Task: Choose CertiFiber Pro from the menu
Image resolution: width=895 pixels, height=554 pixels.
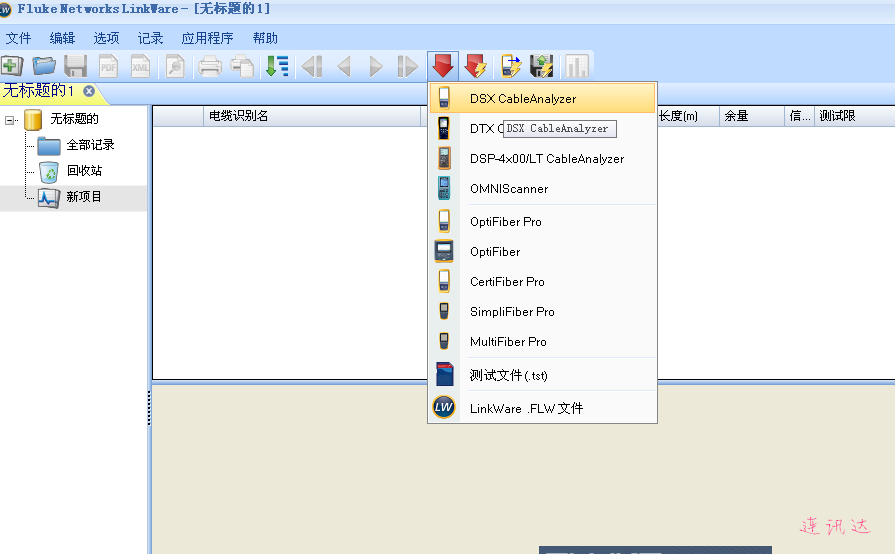Action: 507,282
